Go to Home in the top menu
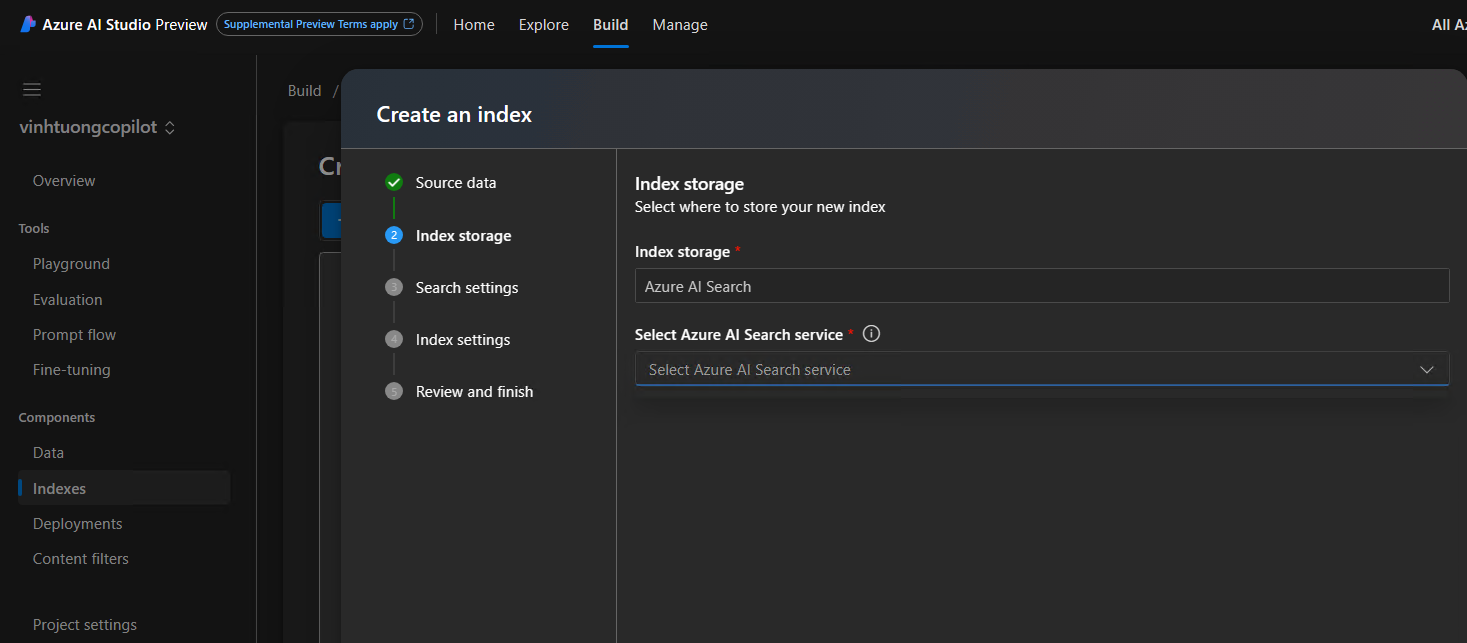Viewport: 1467px width, 643px height. [473, 25]
